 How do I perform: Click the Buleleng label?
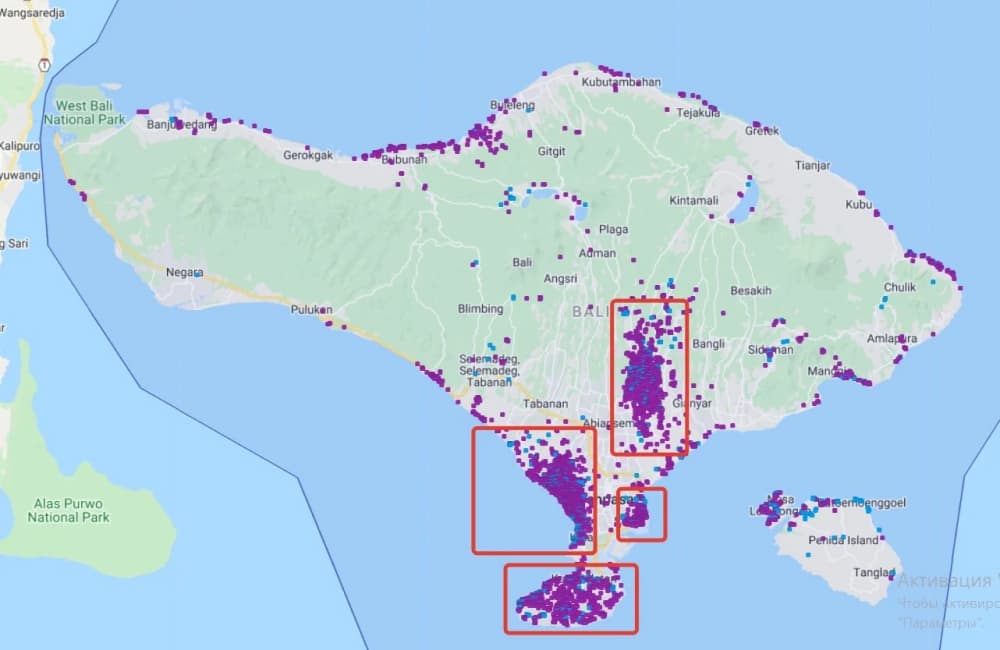click(512, 105)
